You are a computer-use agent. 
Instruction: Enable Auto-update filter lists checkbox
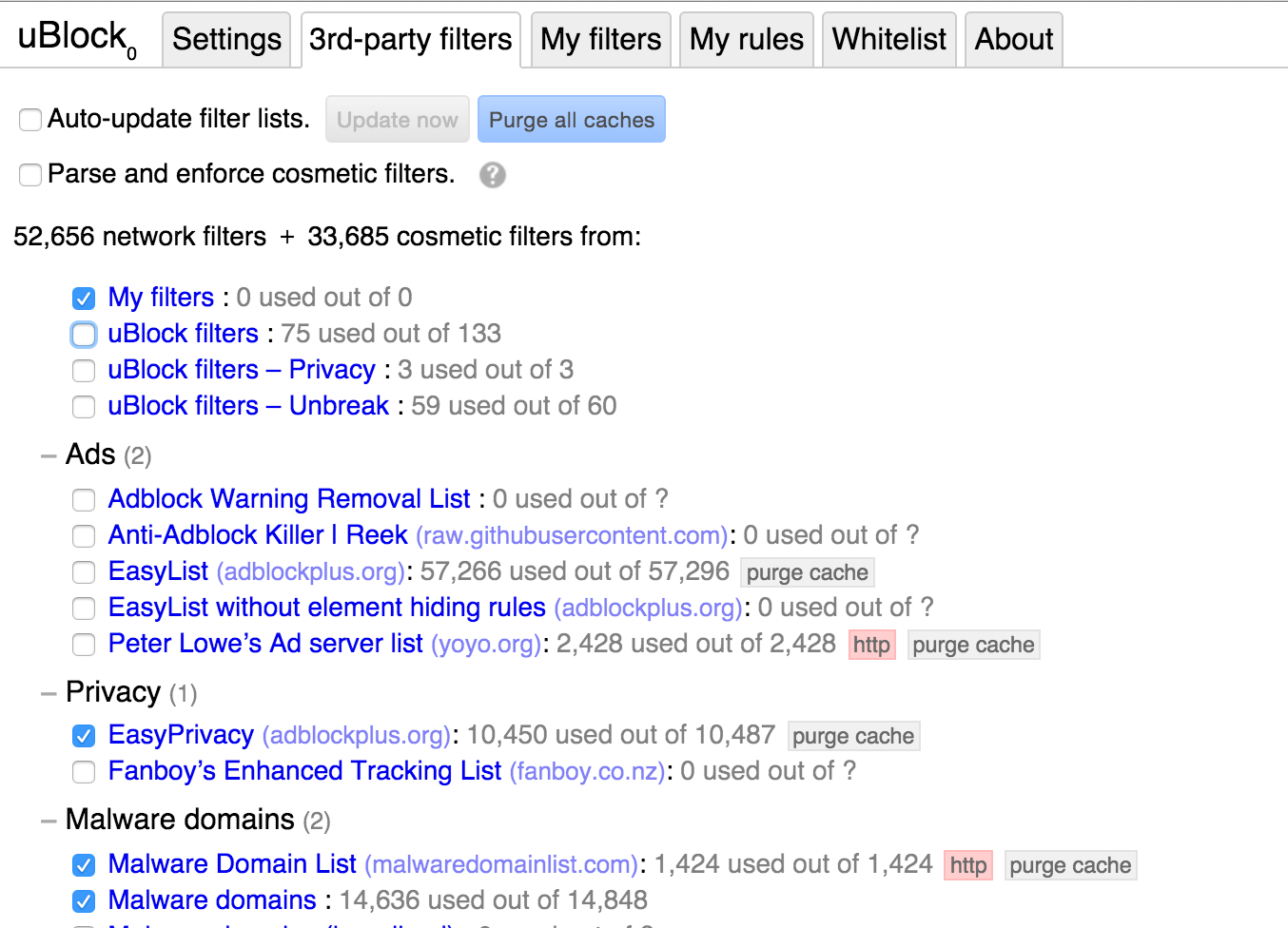(30, 120)
